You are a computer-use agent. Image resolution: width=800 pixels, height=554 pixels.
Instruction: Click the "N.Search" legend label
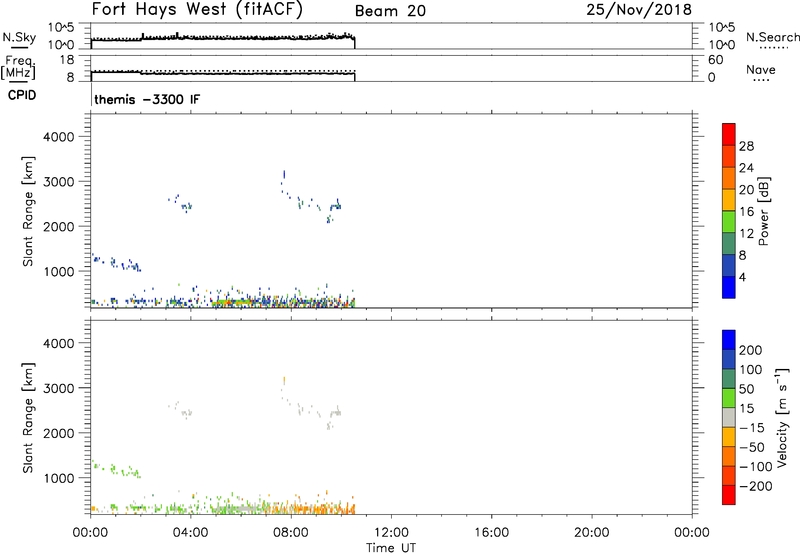click(773, 37)
